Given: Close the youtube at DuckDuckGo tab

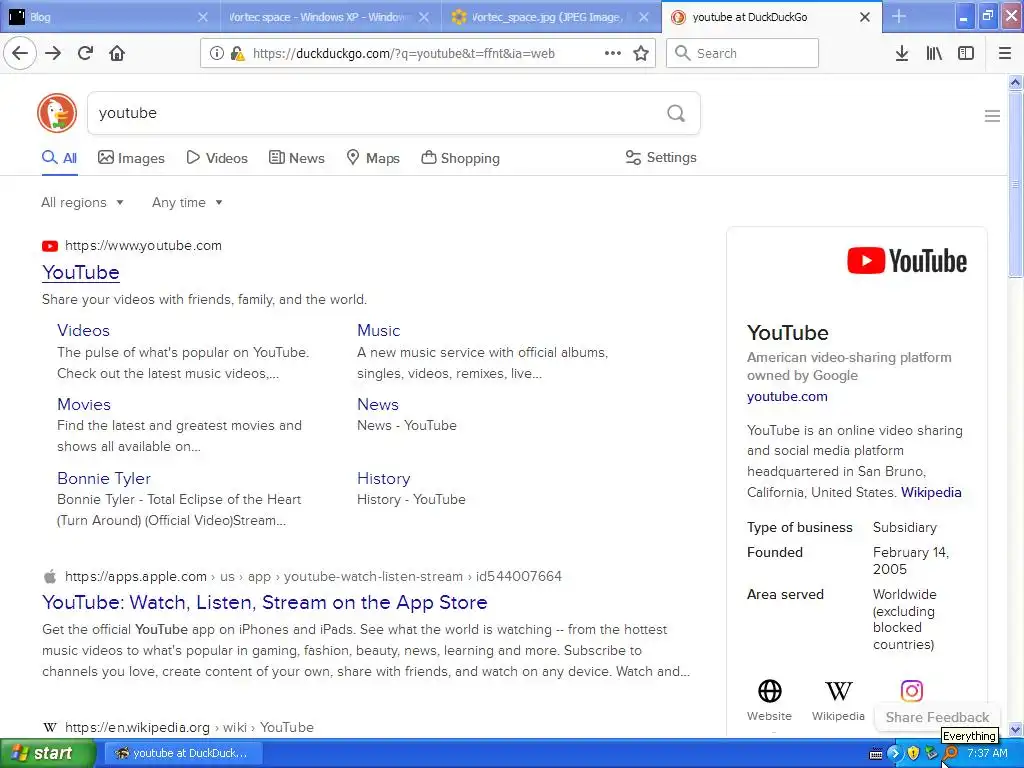Looking at the screenshot, I should [x=865, y=17].
